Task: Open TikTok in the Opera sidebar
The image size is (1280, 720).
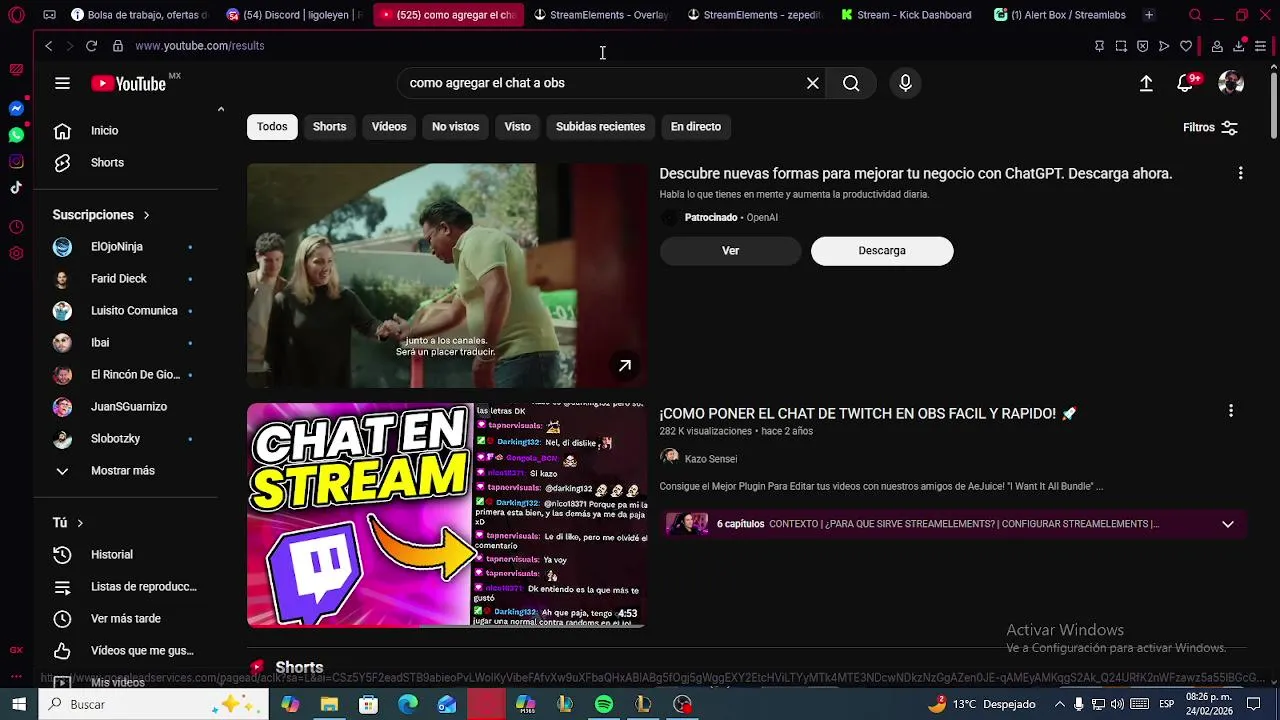Action: pyautogui.click(x=16, y=187)
